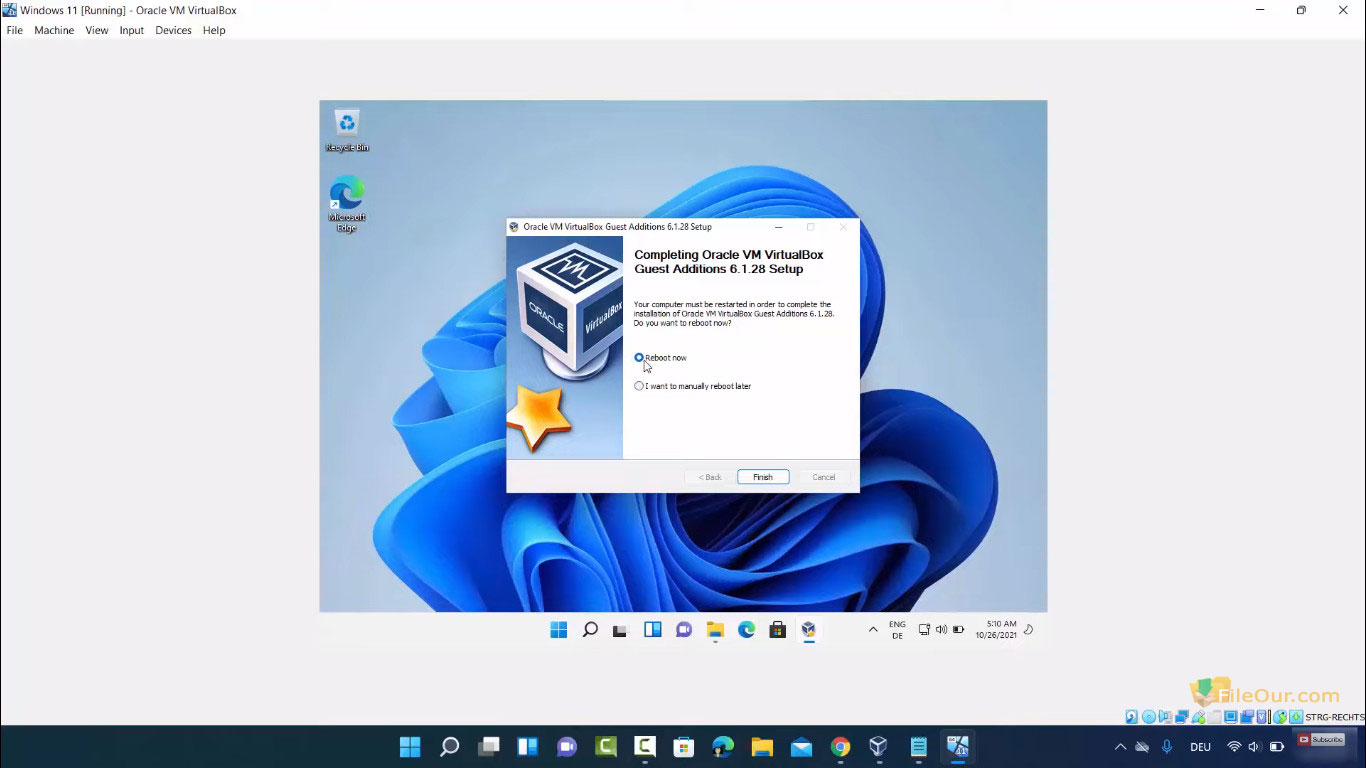The width and height of the screenshot is (1366, 768).
Task: Select the Reboot now radio button
Action: [639, 358]
